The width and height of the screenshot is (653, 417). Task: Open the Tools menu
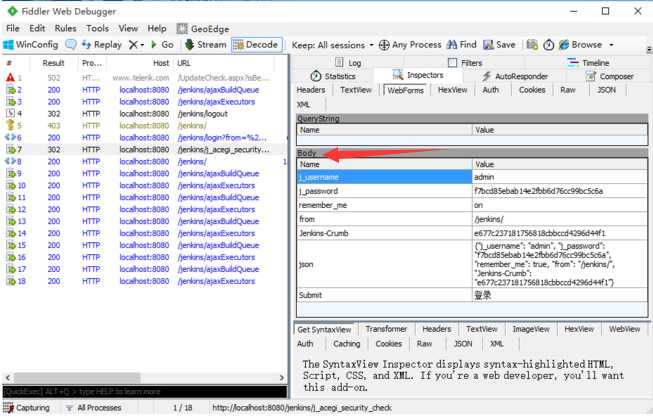(x=97, y=28)
